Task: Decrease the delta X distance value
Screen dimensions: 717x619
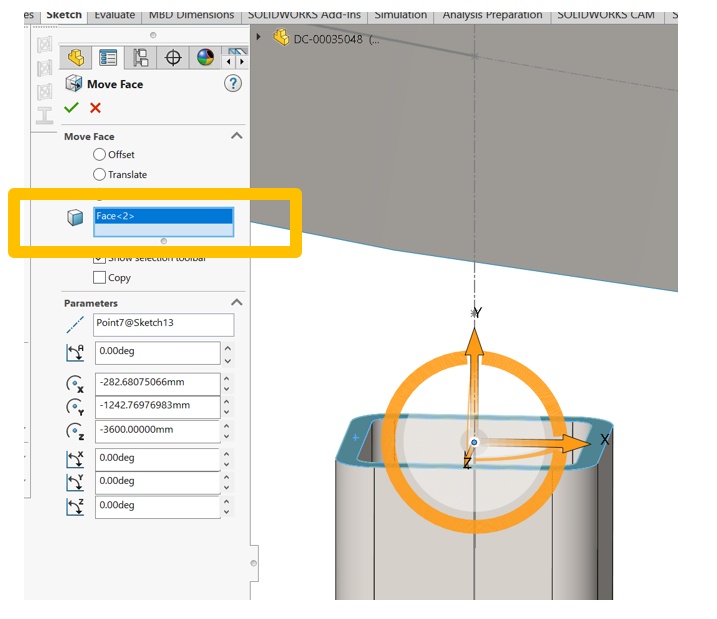Action: [x=227, y=390]
